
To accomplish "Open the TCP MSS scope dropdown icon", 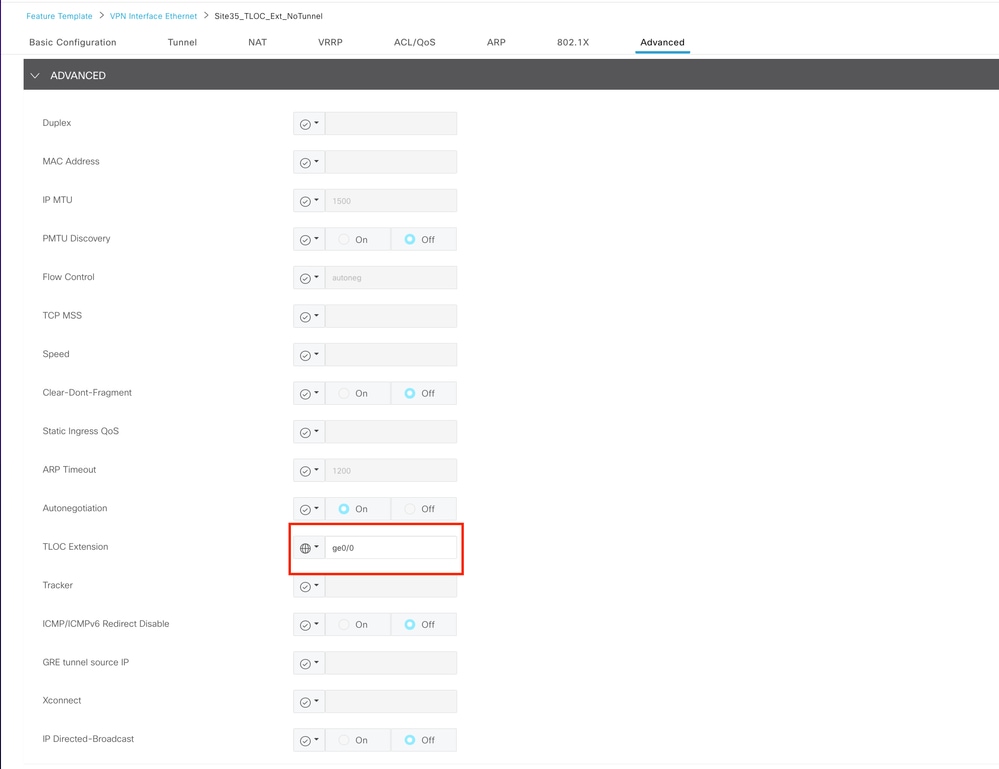I will pyautogui.click(x=309, y=317).
